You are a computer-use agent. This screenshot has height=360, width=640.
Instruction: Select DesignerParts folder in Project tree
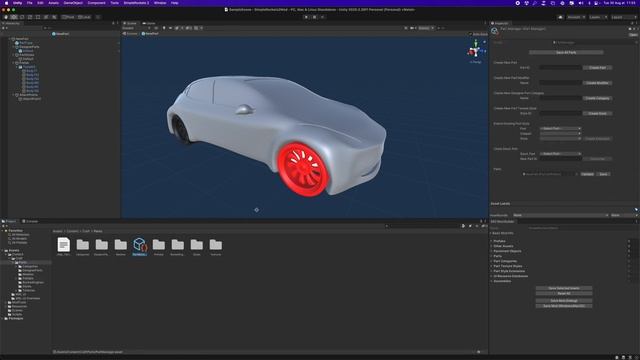32,270
